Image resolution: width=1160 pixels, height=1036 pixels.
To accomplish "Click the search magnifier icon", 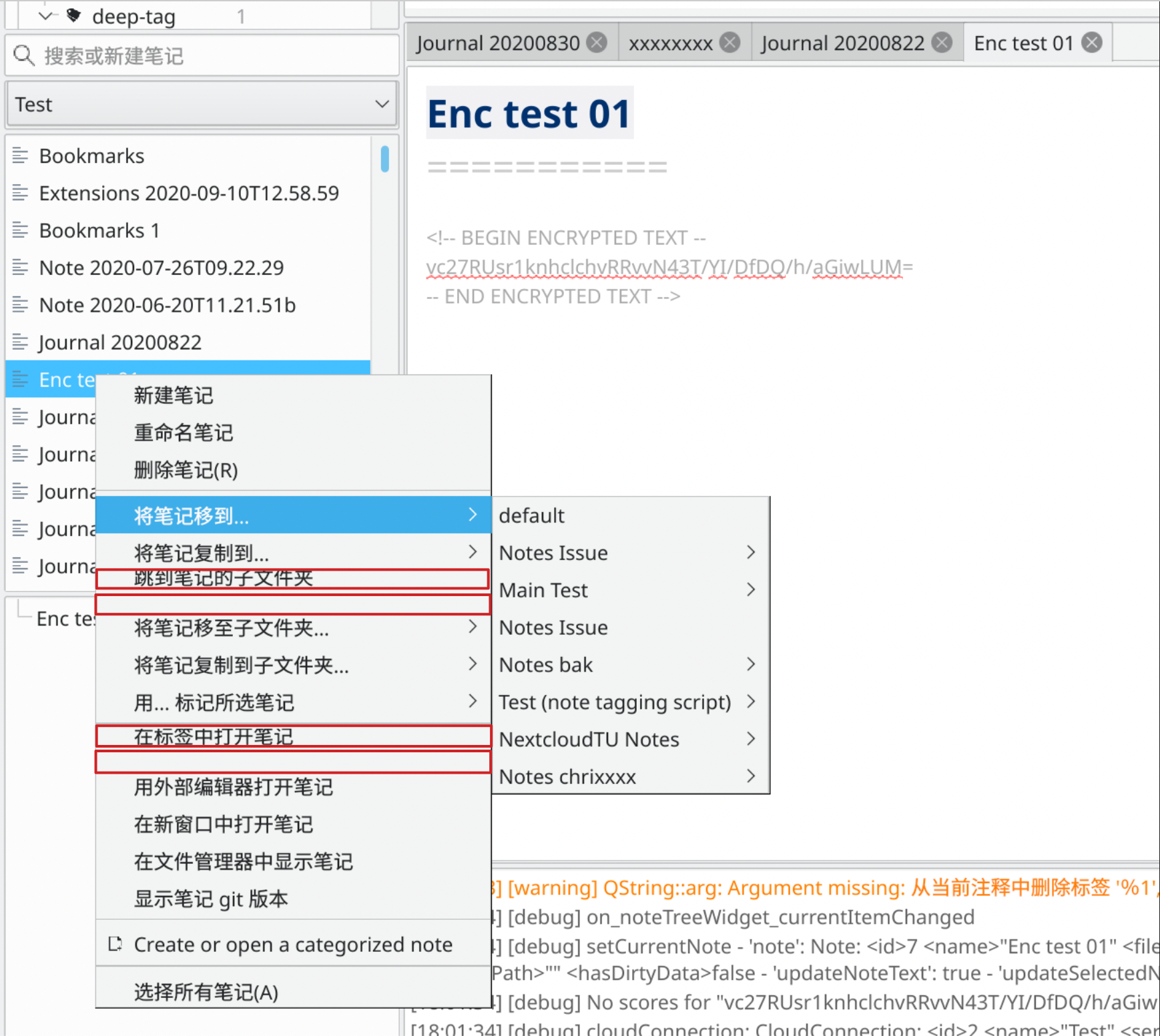I will 24,55.
